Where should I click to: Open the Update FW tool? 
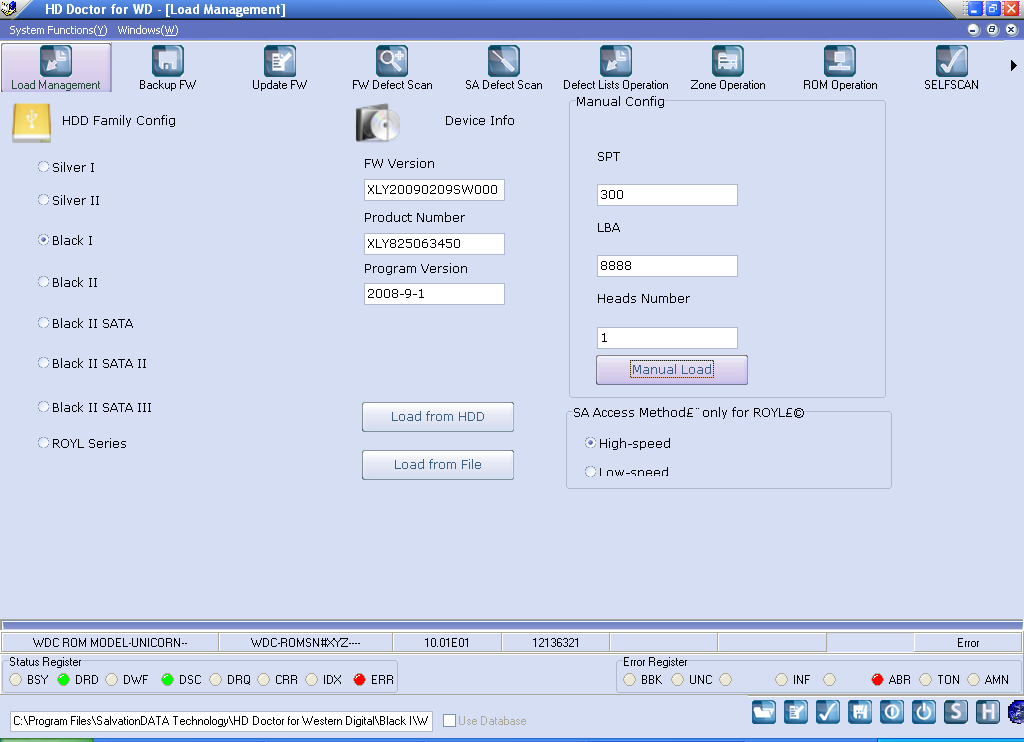click(x=280, y=68)
